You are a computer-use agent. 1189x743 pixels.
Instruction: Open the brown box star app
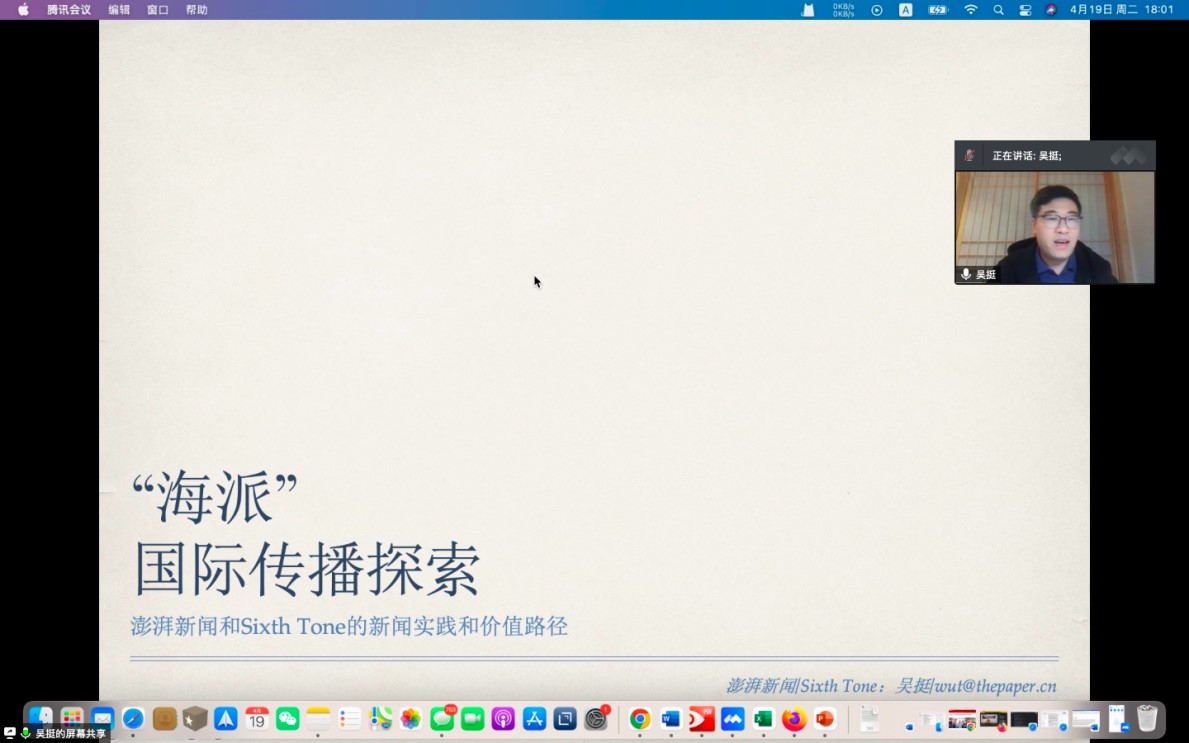coord(195,719)
